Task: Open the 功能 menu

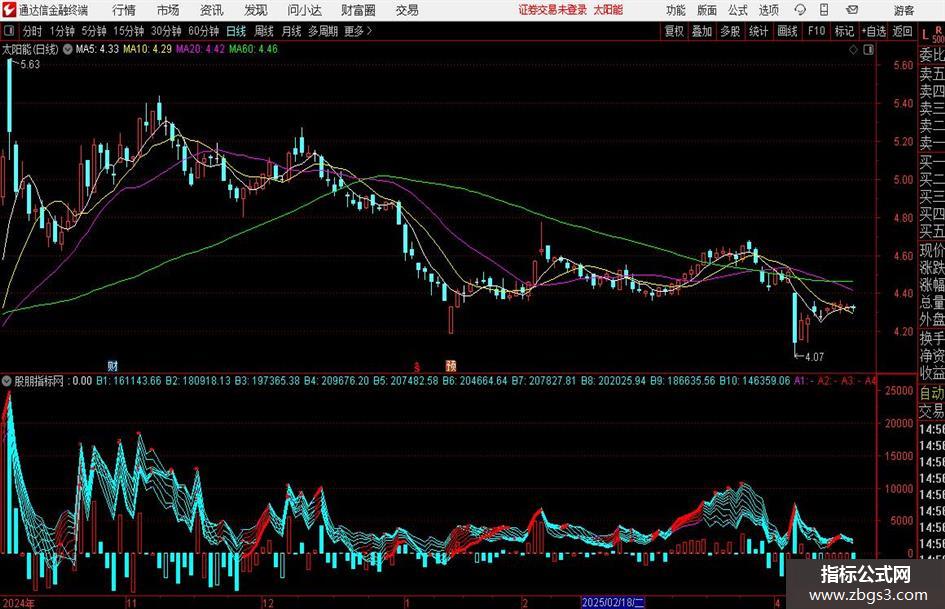Action: pos(676,10)
